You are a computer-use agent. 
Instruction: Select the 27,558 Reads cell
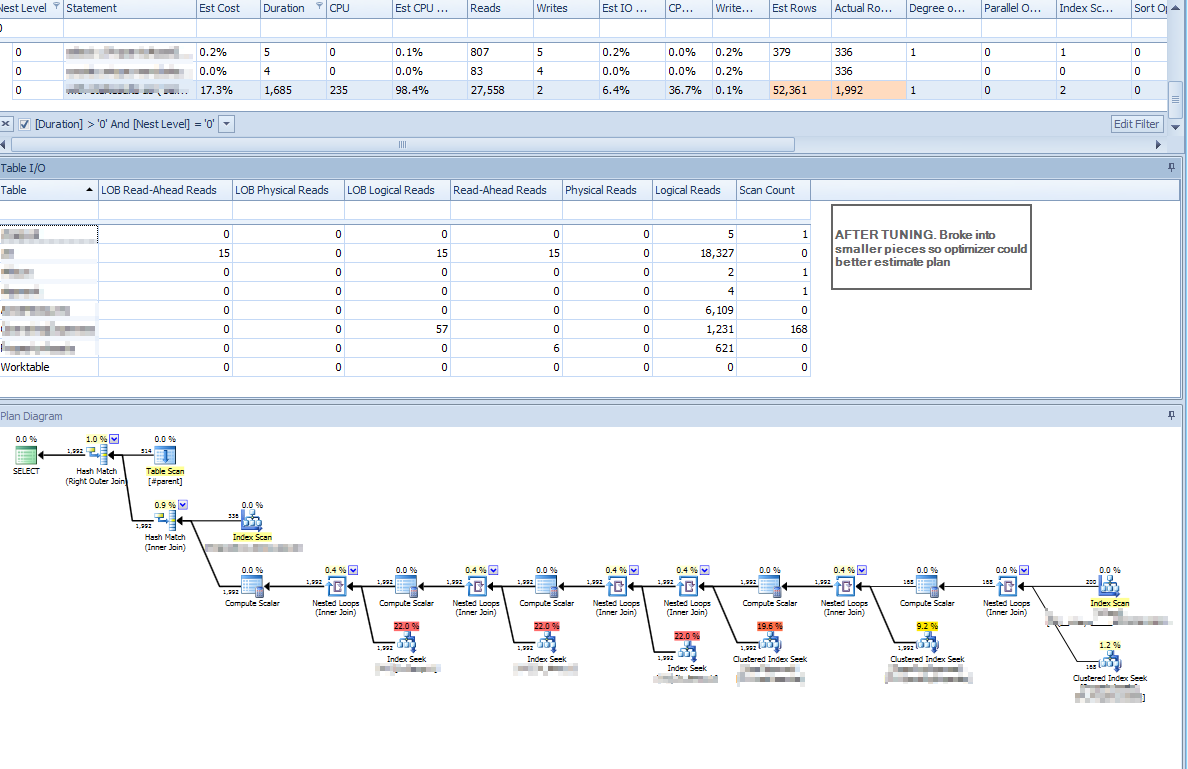pos(500,89)
